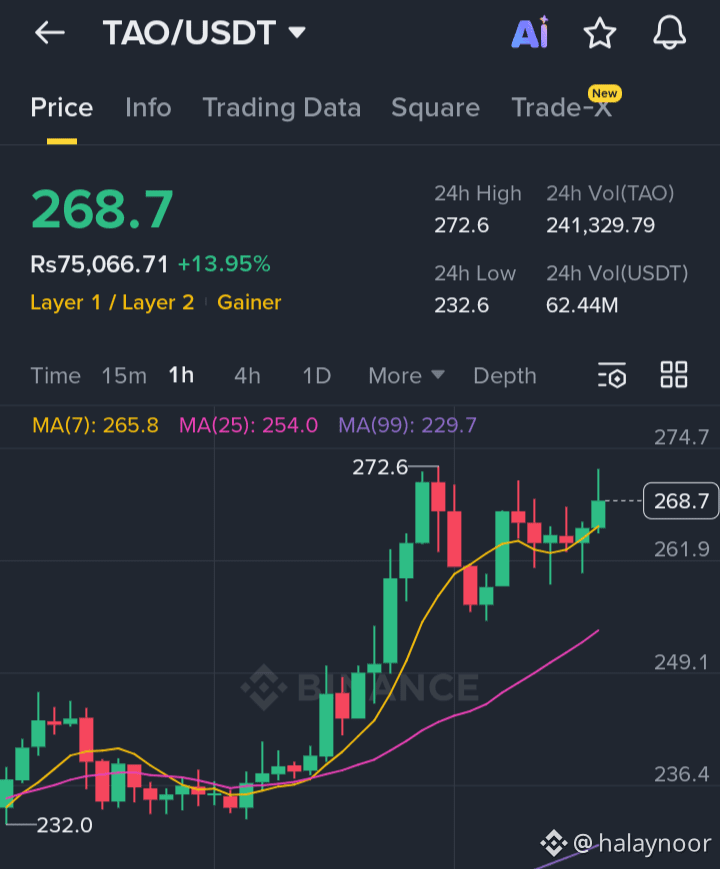
Task: Open the Trading Data tab
Action: pyautogui.click(x=282, y=108)
